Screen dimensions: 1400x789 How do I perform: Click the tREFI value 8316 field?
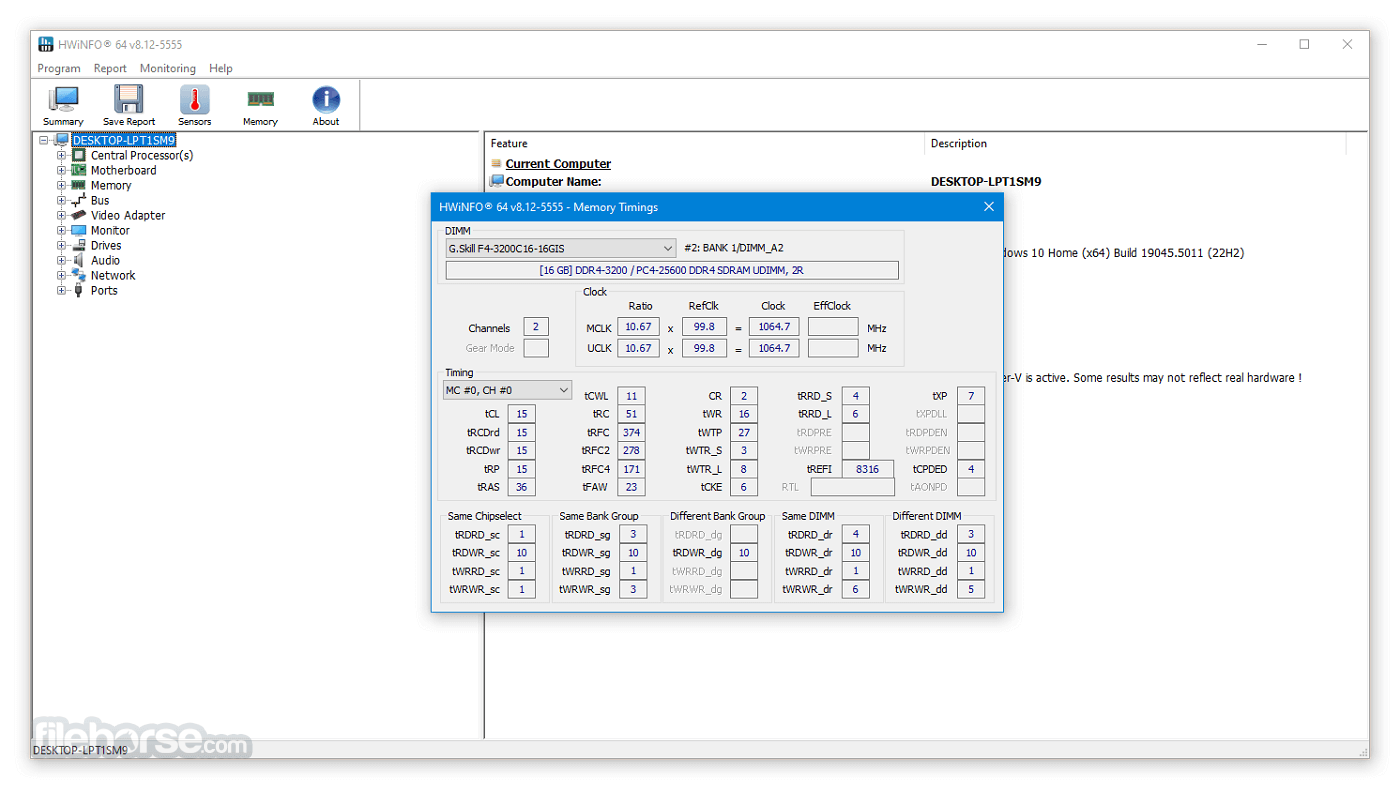(868, 469)
